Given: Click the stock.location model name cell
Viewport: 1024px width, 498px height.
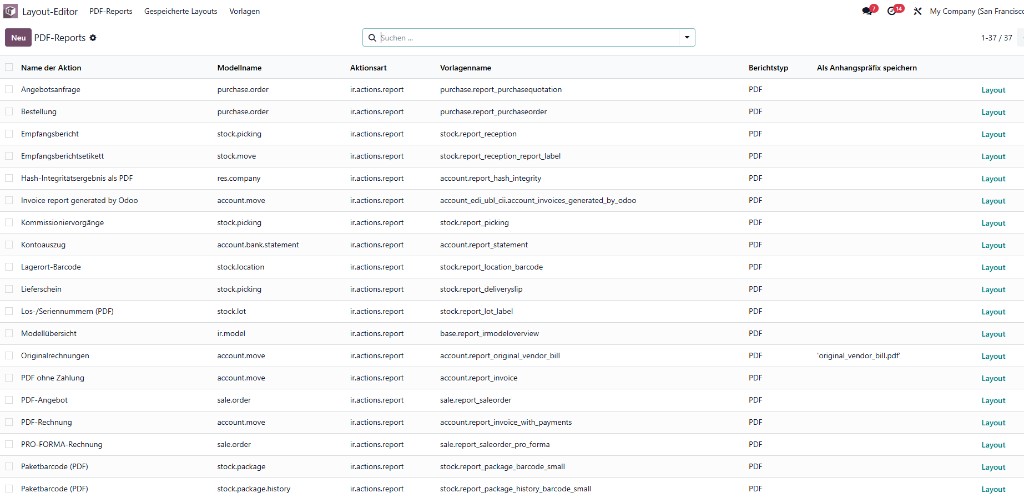Looking at the screenshot, I should click(x=240, y=267).
